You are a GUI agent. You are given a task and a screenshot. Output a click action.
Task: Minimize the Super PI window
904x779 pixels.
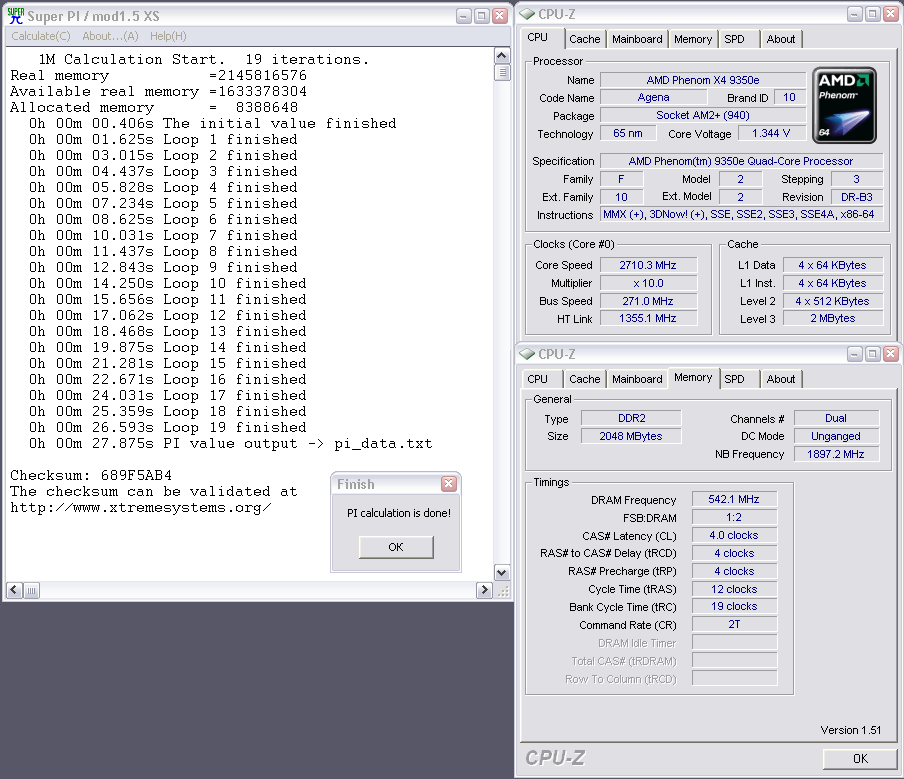coord(464,16)
